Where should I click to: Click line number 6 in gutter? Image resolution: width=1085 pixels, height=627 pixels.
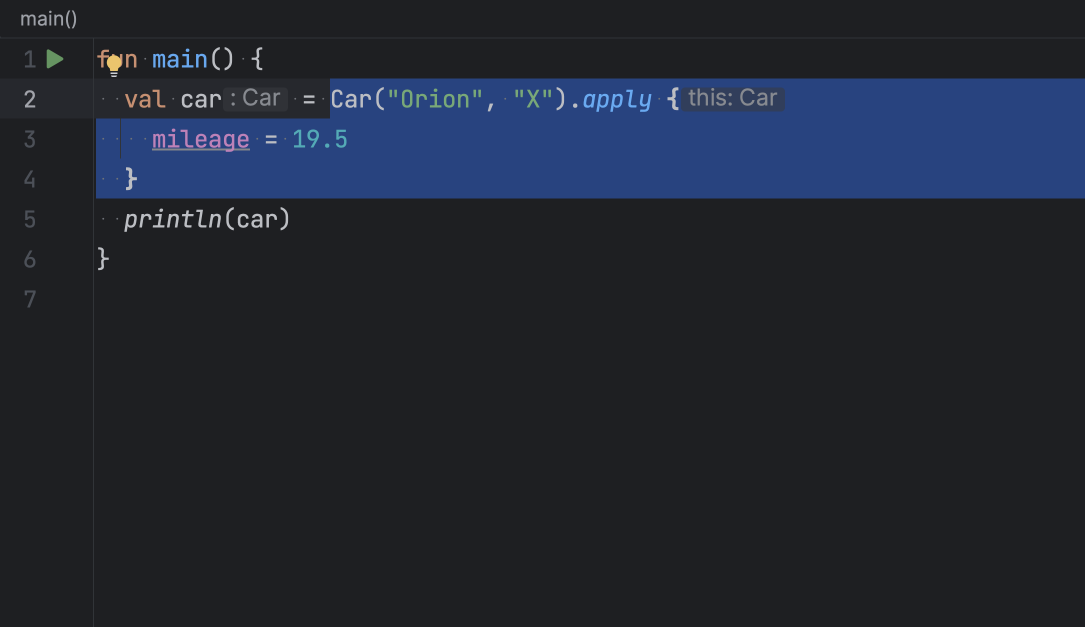(29, 259)
